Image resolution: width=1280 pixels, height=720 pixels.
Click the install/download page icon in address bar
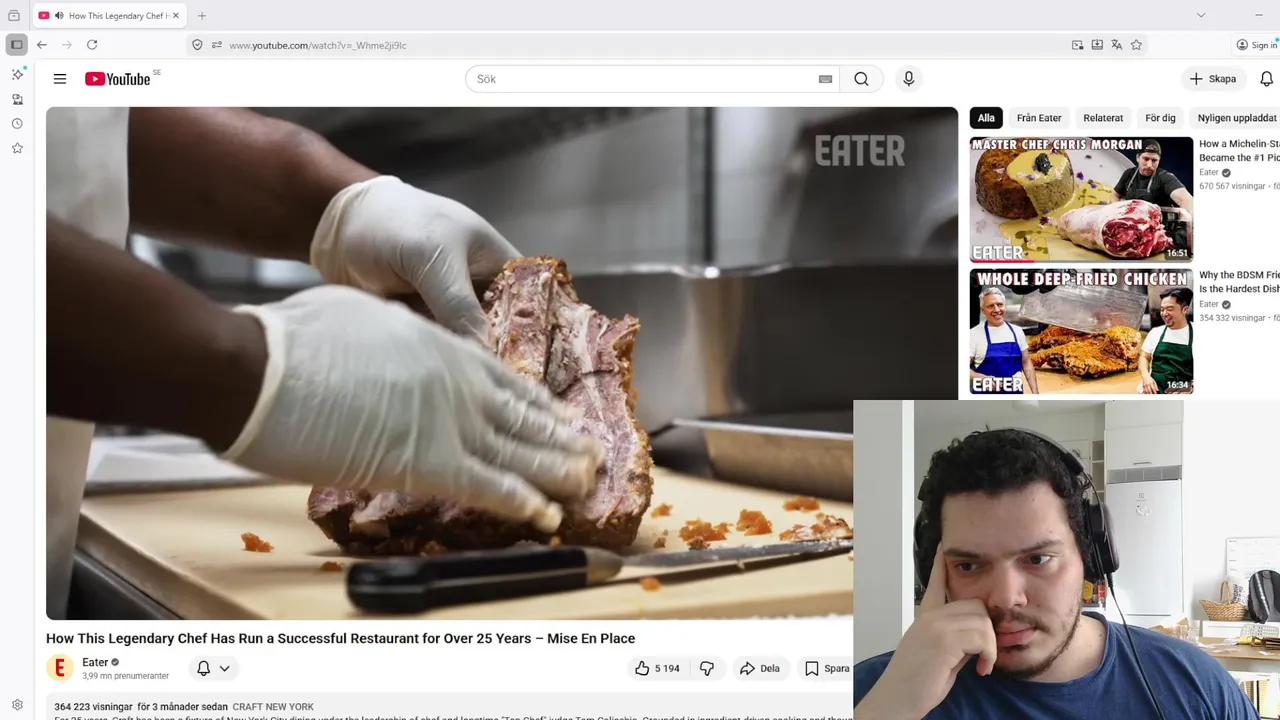[x=1097, y=45]
